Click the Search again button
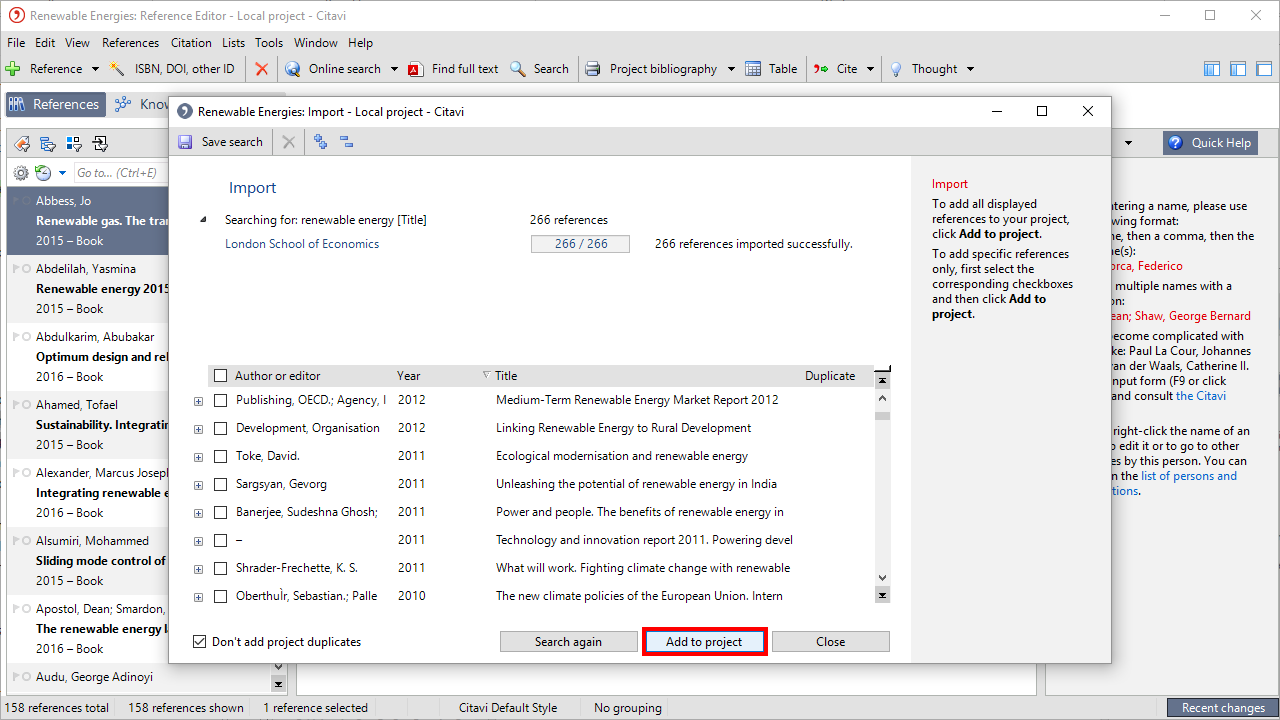This screenshot has height=720, width=1280. pos(568,642)
